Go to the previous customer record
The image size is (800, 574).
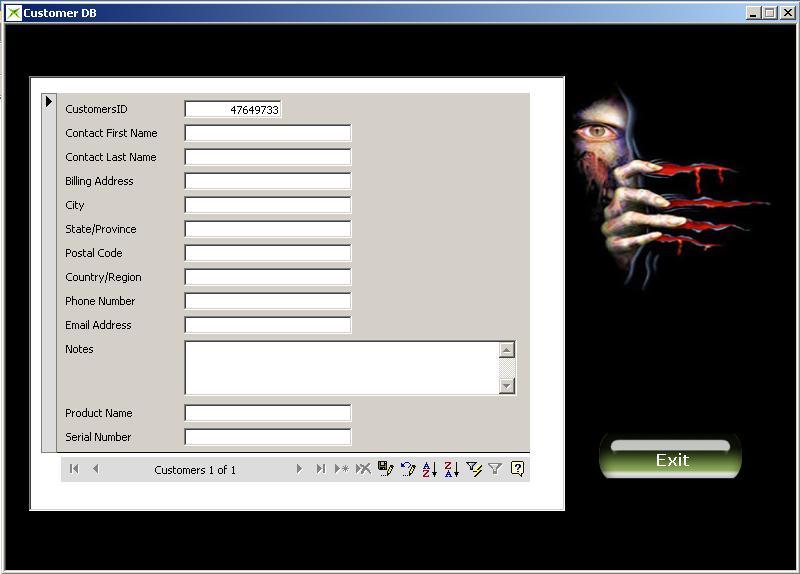point(96,469)
